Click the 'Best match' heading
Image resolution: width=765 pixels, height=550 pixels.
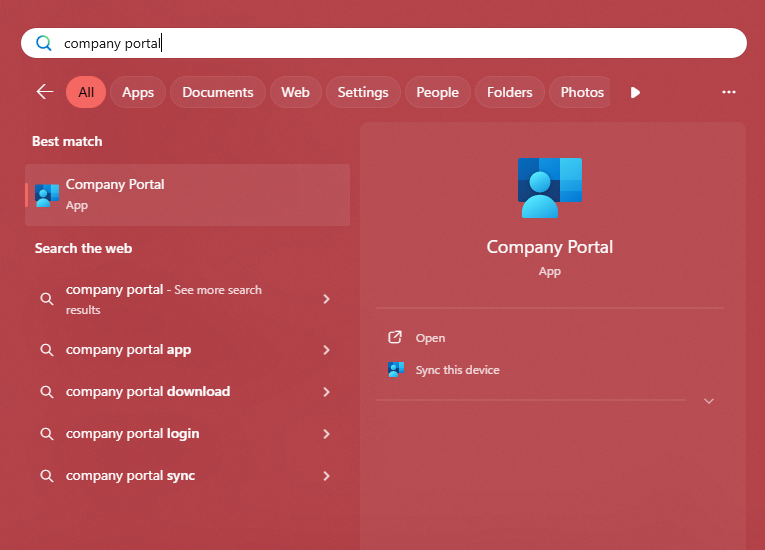coord(67,141)
